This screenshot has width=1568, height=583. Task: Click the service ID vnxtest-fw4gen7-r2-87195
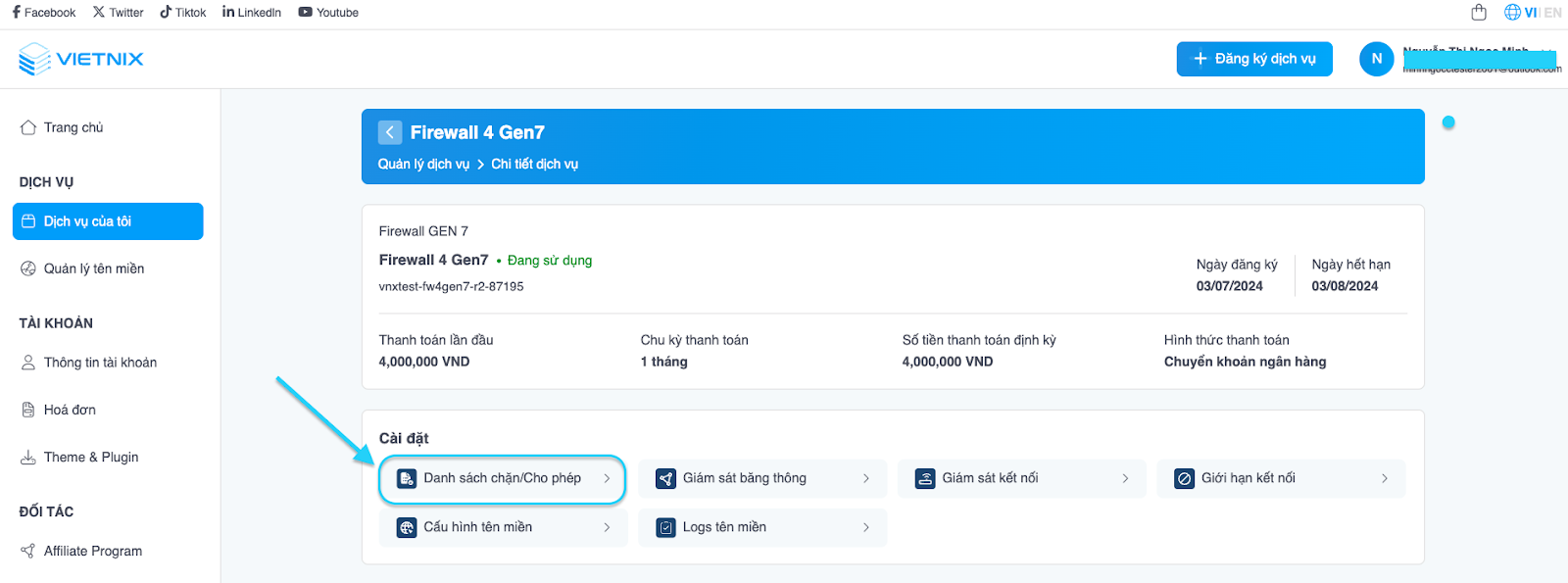pyautogui.click(x=451, y=286)
